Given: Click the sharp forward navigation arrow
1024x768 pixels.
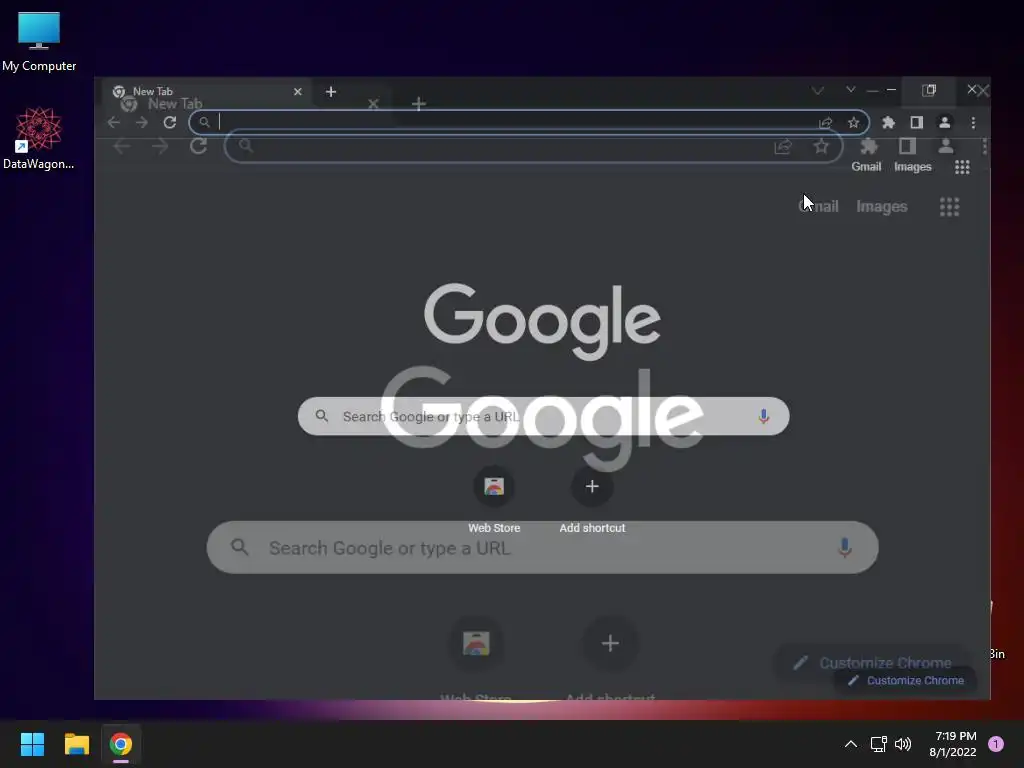Looking at the screenshot, I should pos(142,122).
